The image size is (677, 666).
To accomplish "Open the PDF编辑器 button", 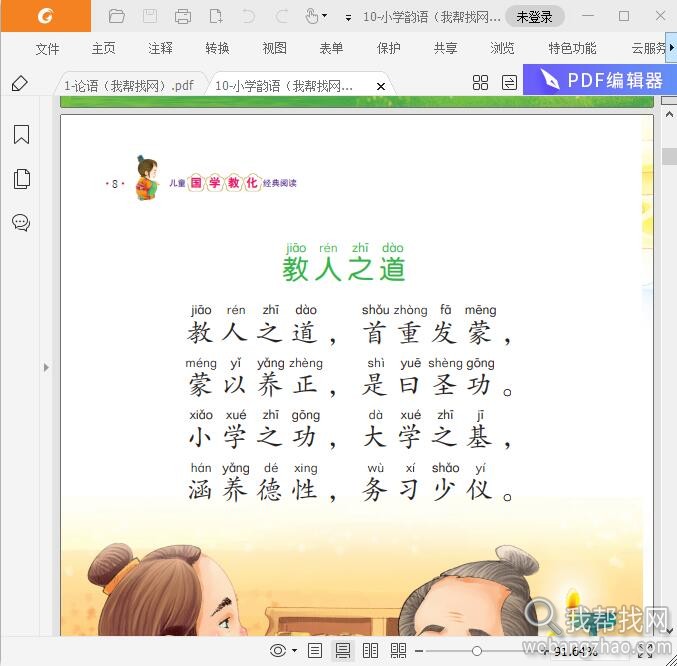I will coord(600,80).
